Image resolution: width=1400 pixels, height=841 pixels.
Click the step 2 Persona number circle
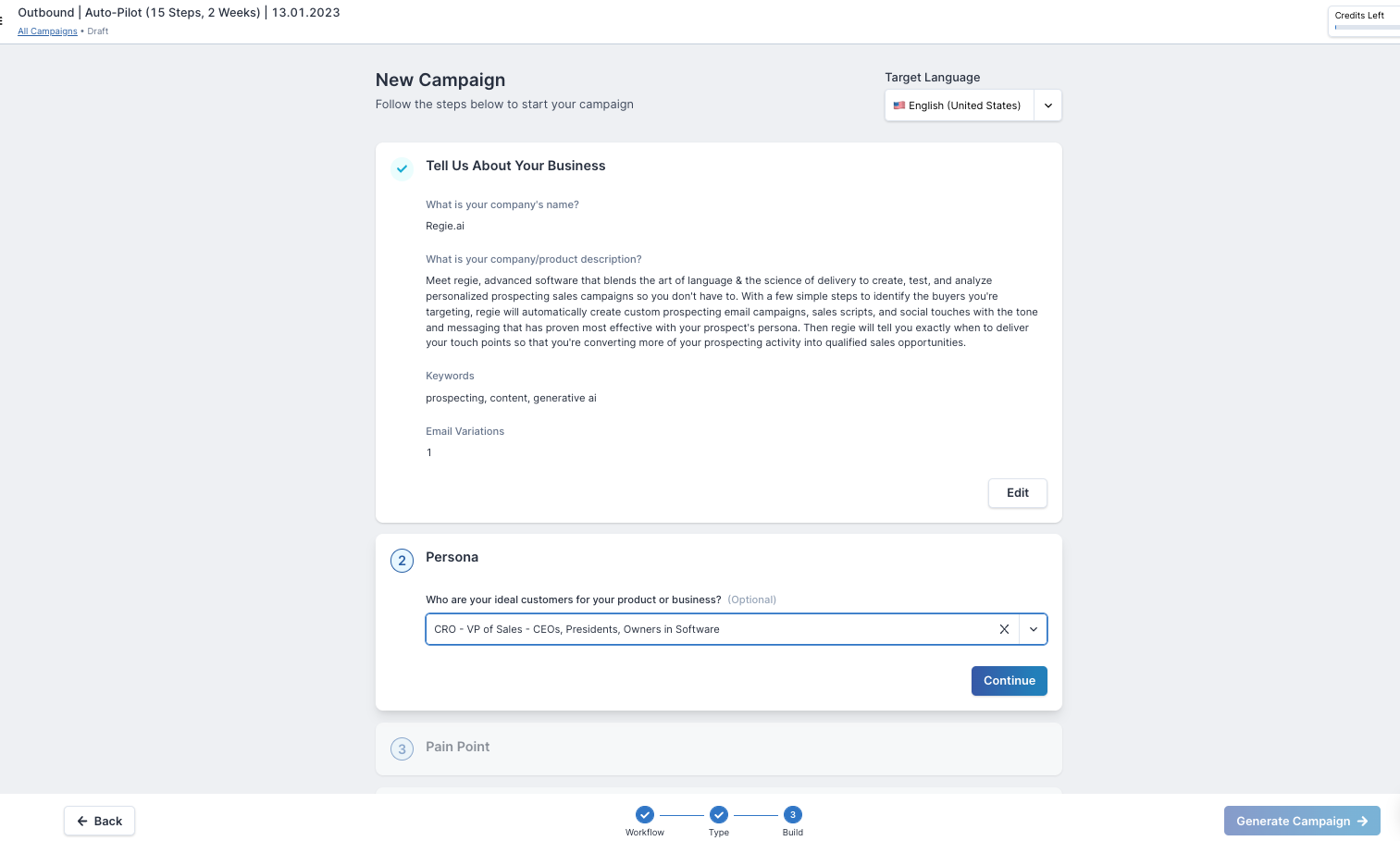click(x=402, y=561)
